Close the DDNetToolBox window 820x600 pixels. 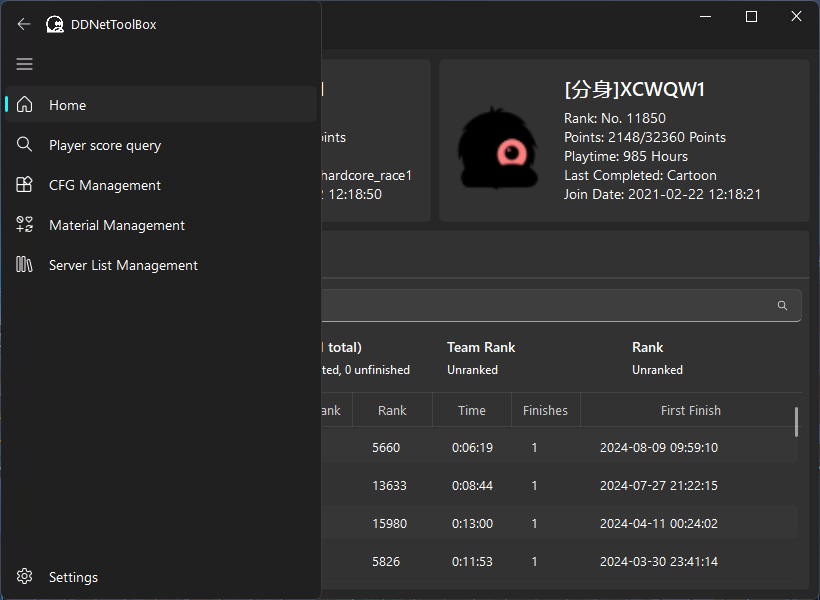click(x=796, y=17)
